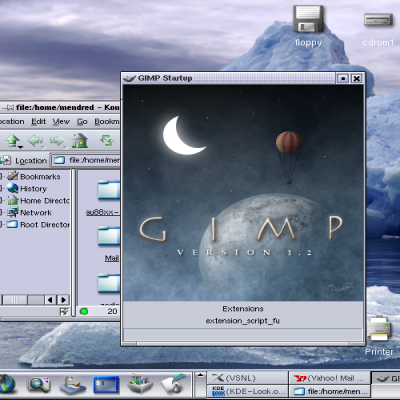Viewport: 400px width, 400px height.
Task: Click the GIMP Startup progress bar
Action: click(243, 334)
